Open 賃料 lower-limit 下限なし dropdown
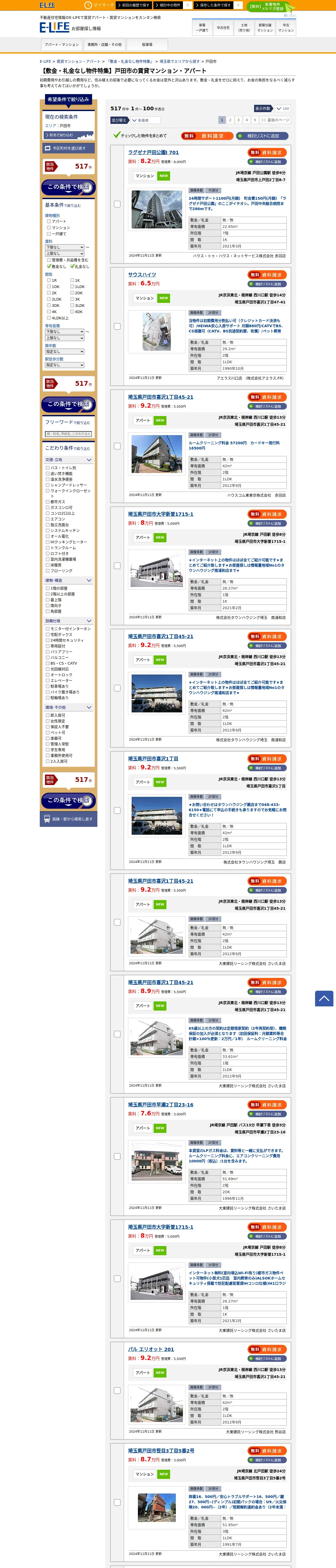The width and height of the screenshot is (336, 1568). pyautogui.click(x=65, y=247)
